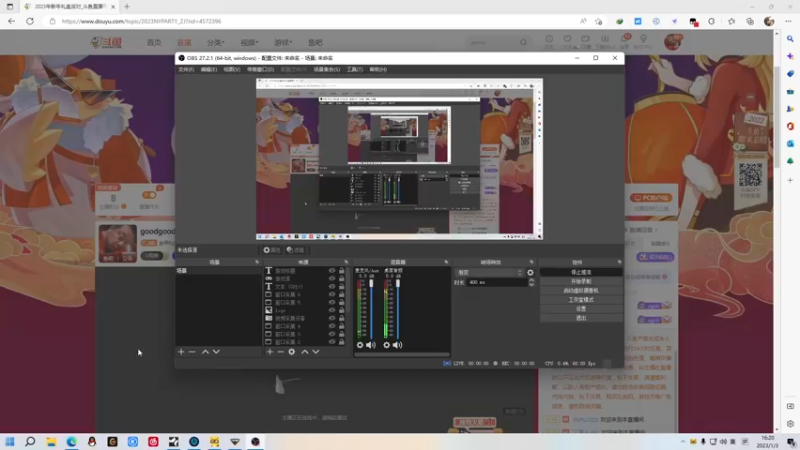Add a new source with the plus icon
The image size is (800, 450).
coord(269,352)
